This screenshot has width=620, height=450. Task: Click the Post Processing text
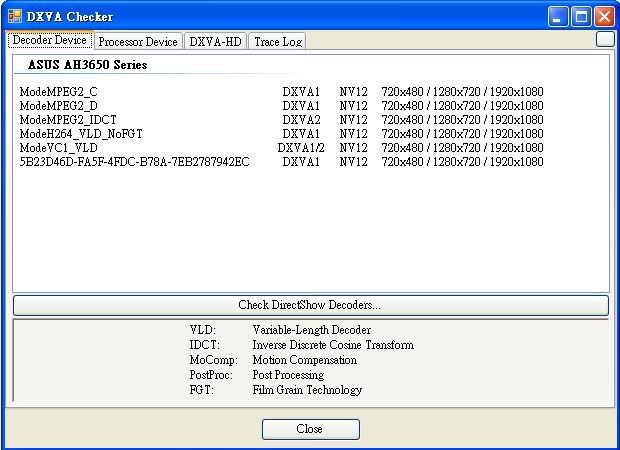point(288,375)
